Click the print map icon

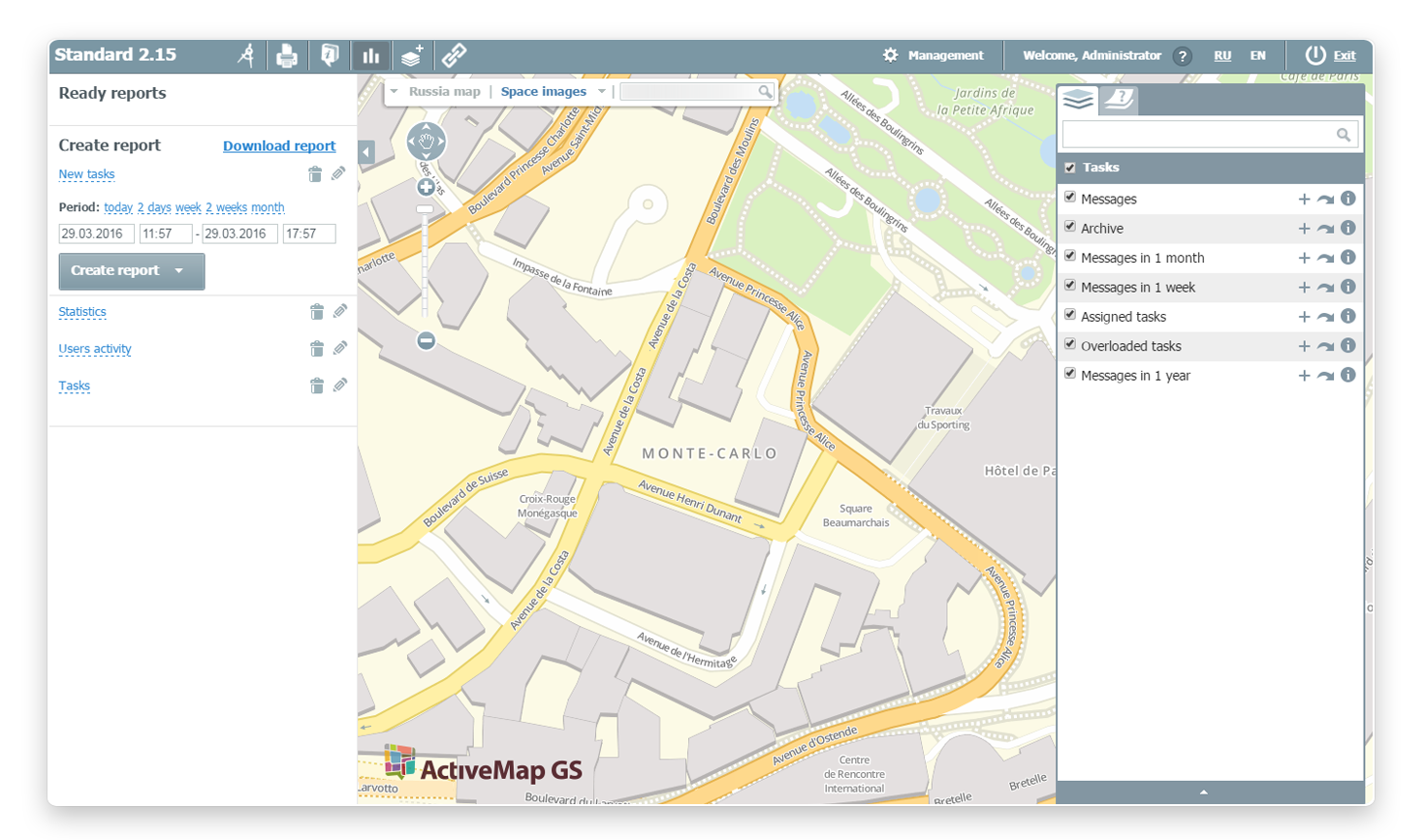pyautogui.click(x=287, y=56)
